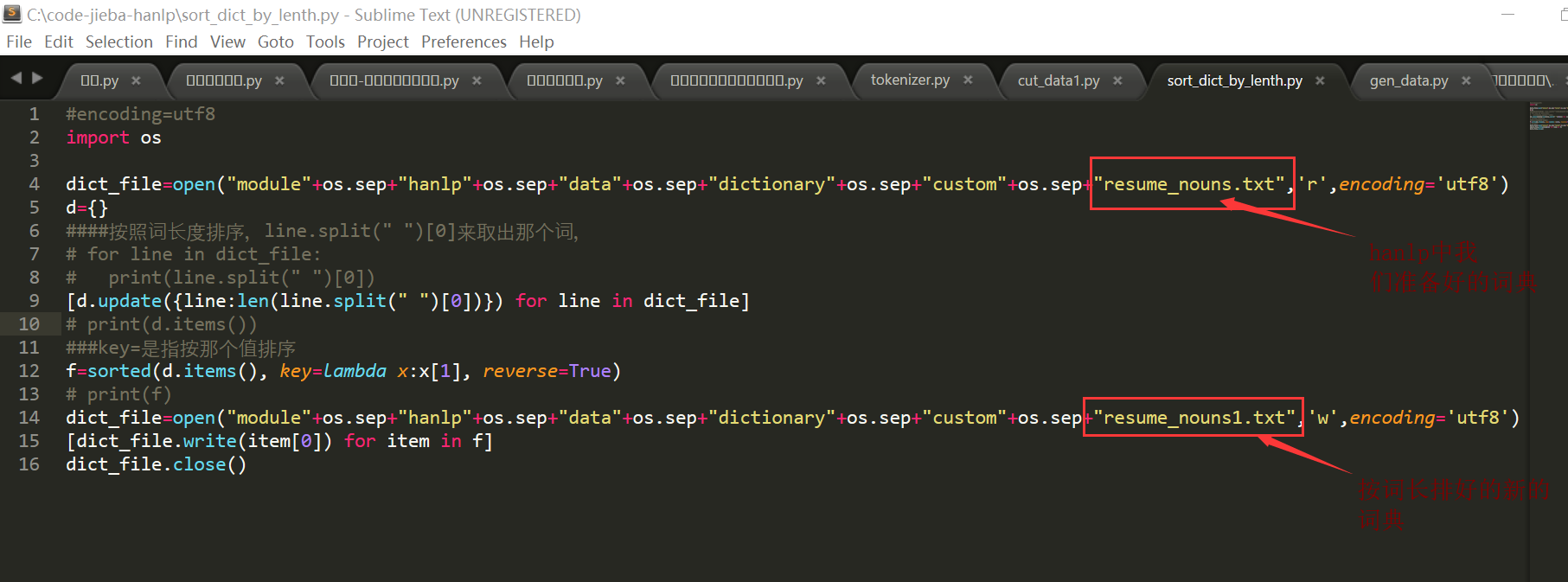Open the Goto menu
This screenshot has height=582, width=1568.
point(276,42)
